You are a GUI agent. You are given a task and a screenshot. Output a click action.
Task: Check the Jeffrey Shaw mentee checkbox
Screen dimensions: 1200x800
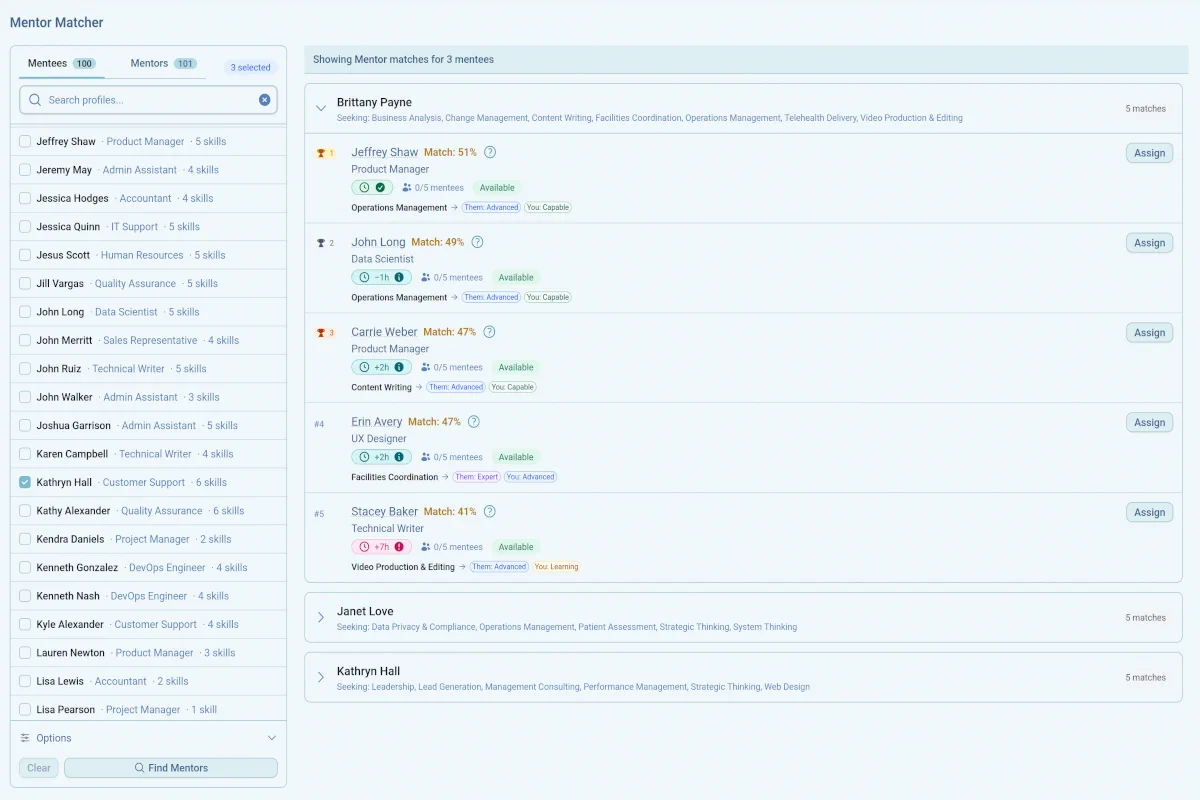point(25,142)
